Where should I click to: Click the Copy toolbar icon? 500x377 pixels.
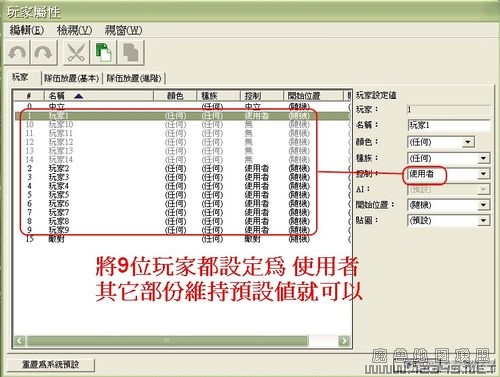tap(104, 52)
